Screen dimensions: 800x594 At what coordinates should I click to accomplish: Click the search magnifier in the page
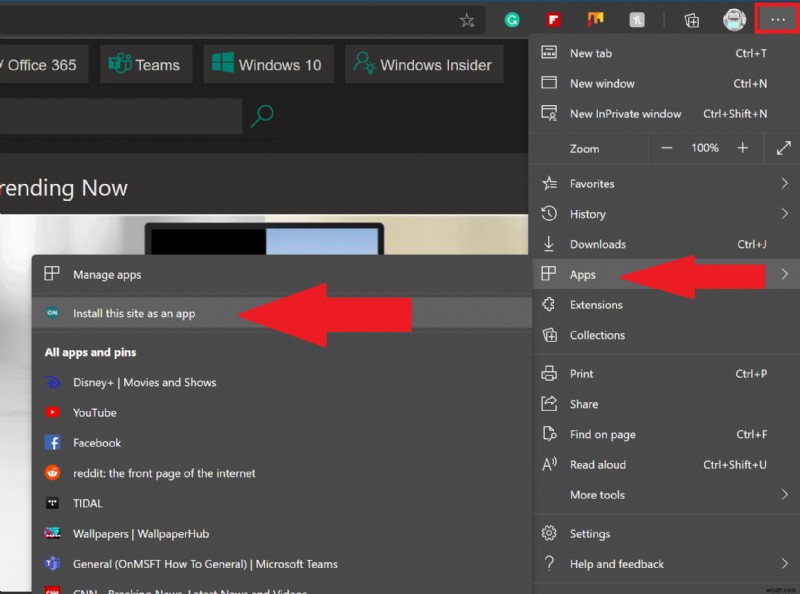pyautogui.click(x=260, y=117)
